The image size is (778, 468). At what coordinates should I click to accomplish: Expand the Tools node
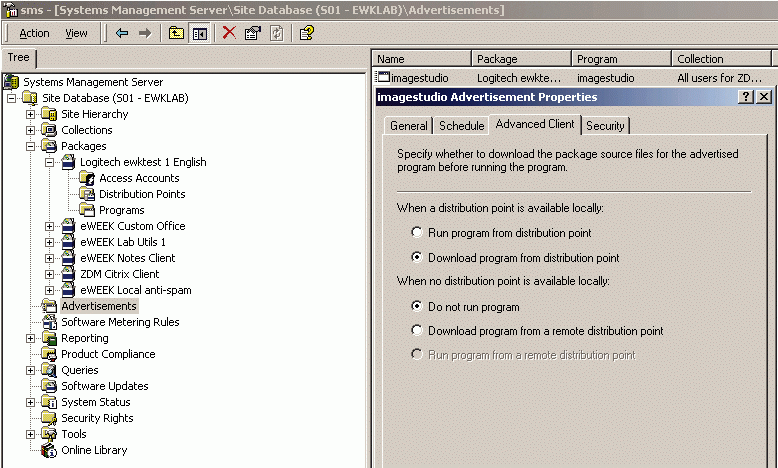[x=30, y=434]
